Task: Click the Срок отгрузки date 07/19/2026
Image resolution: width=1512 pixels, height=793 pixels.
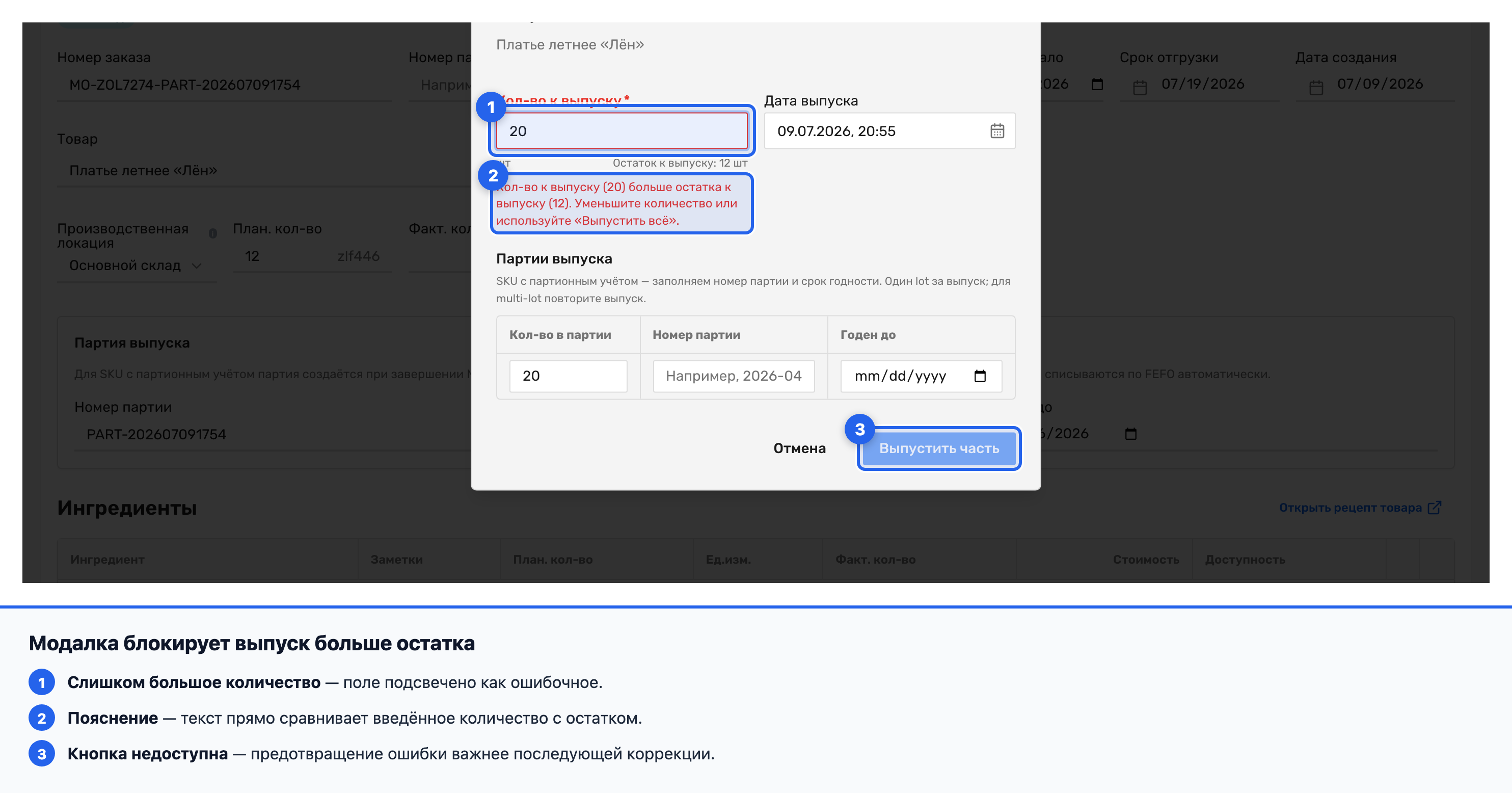Action: pos(1203,84)
